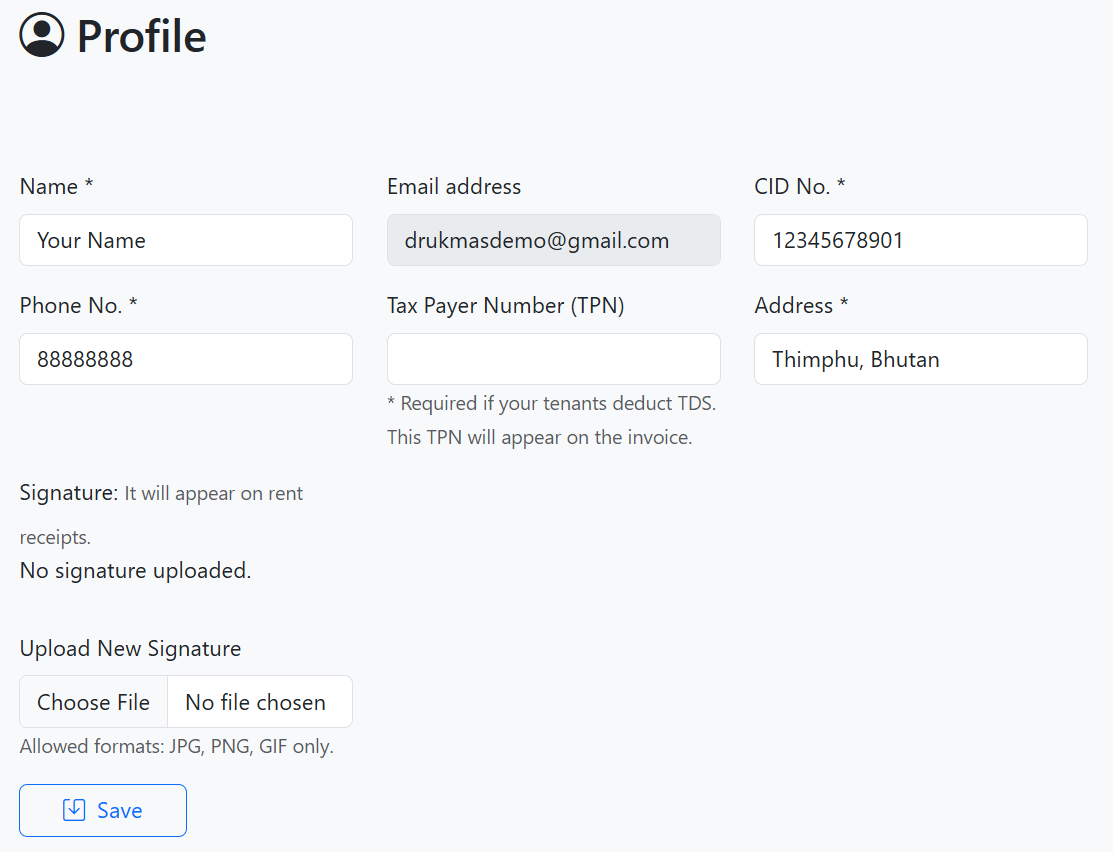Image resolution: width=1113 pixels, height=852 pixels.
Task: Focus the Name input field
Action: point(186,240)
